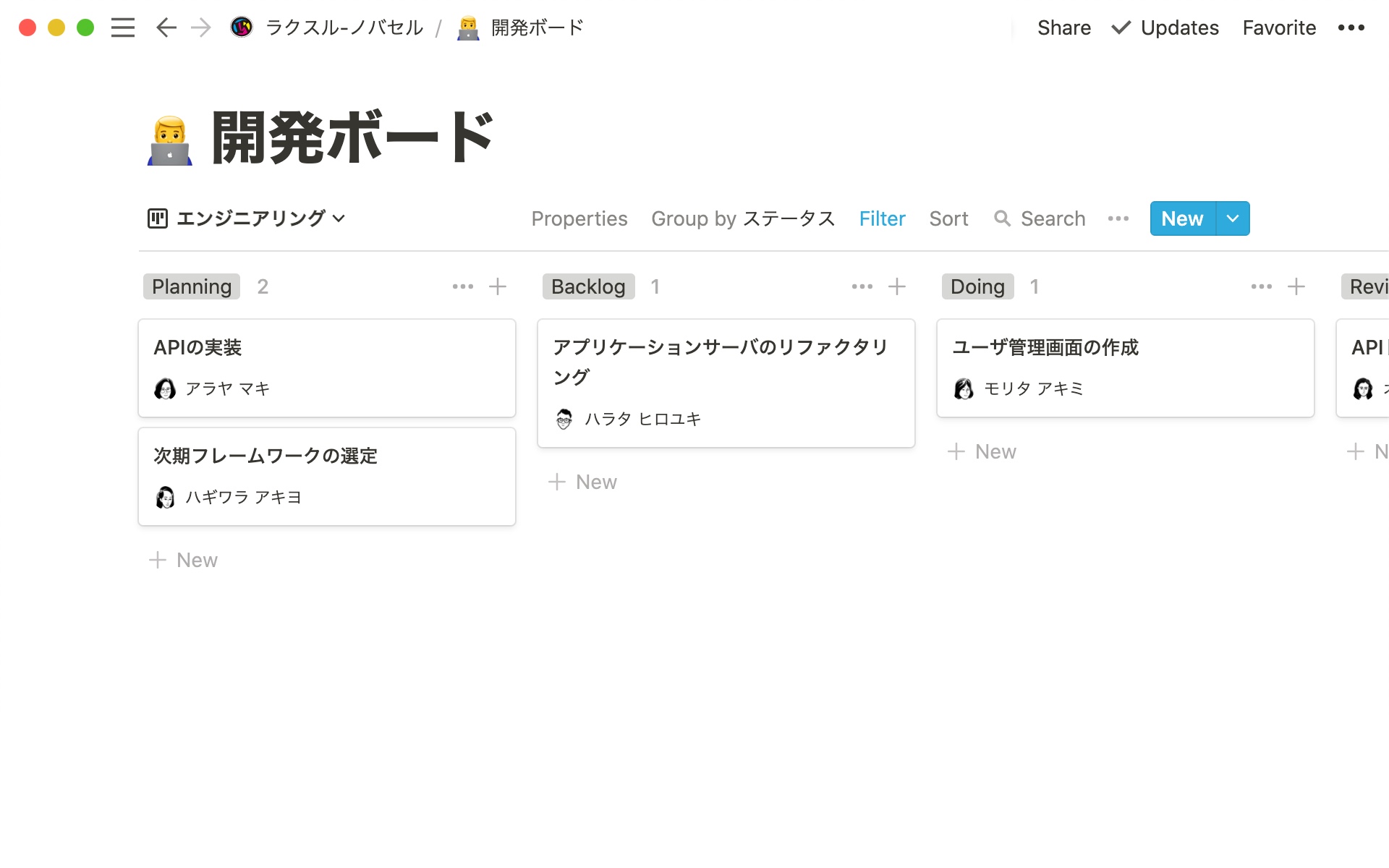Add new card below Planning column
Viewport: 1389px width, 868px height.
tap(184, 560)
